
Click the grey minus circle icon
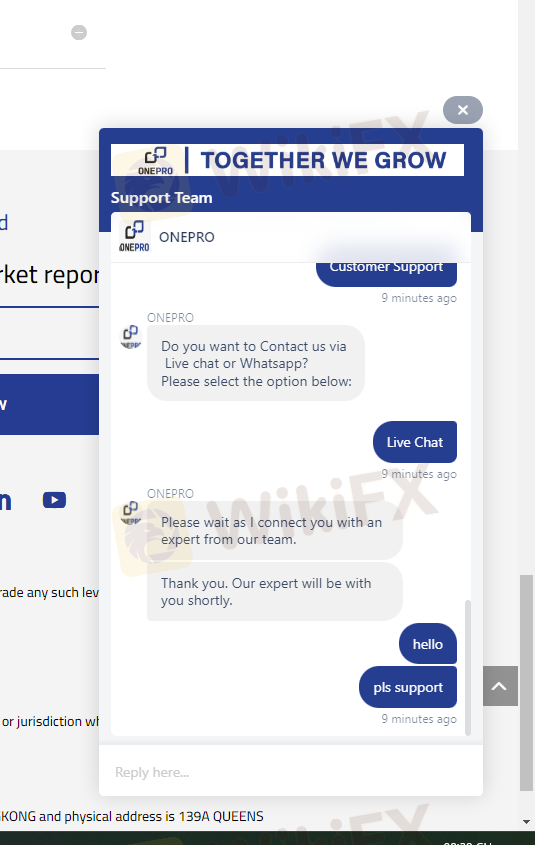tap(79, 32)
